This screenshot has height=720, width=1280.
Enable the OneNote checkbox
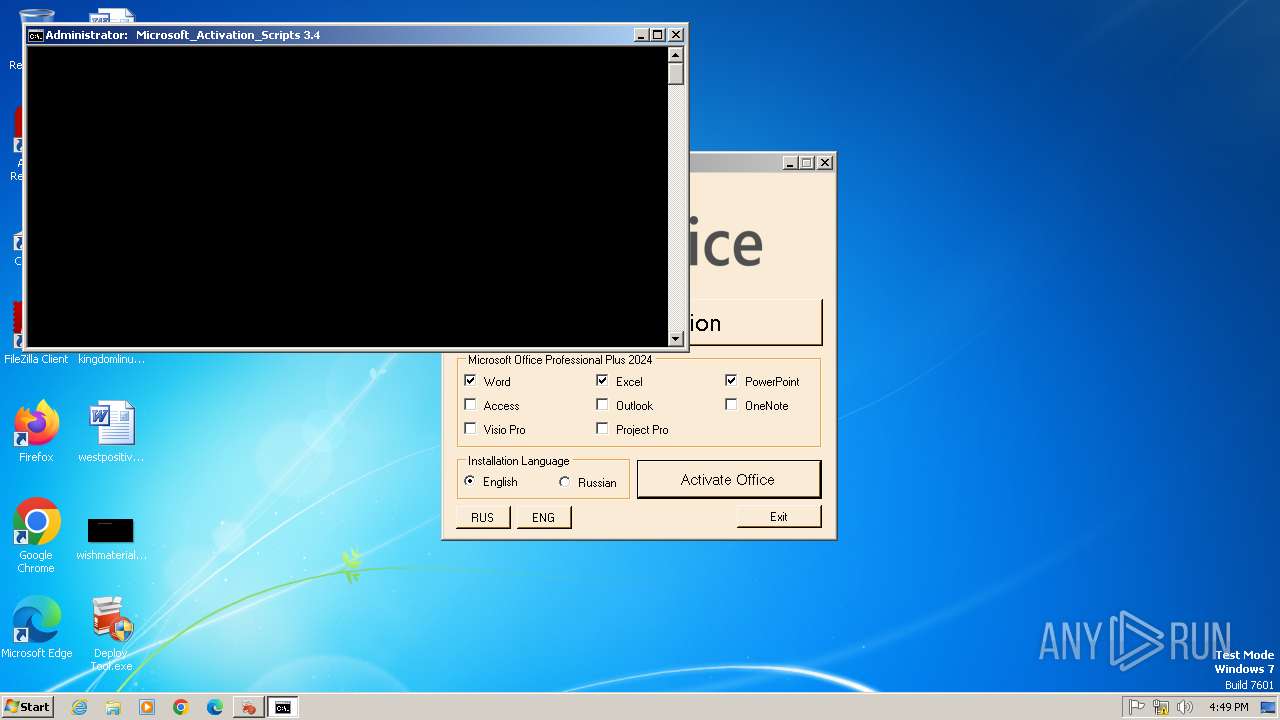point(731,405)
